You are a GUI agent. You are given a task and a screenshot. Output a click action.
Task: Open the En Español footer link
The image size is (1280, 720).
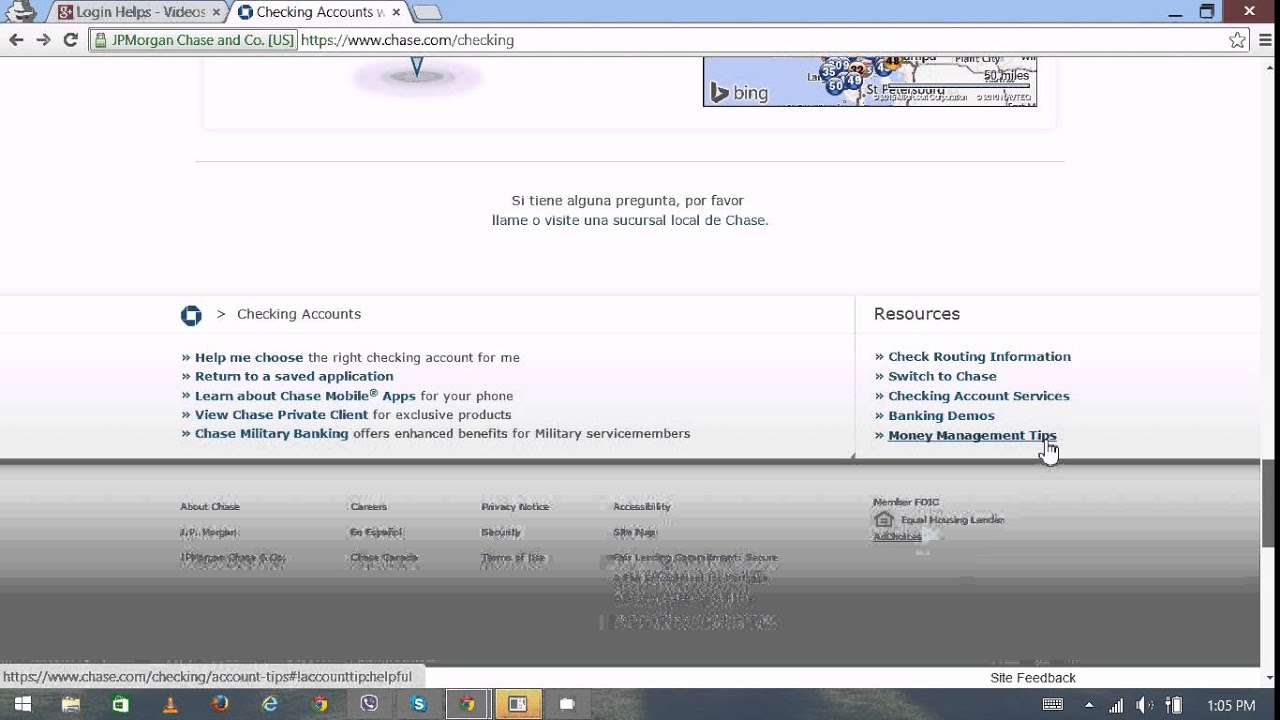coord(376,532)
